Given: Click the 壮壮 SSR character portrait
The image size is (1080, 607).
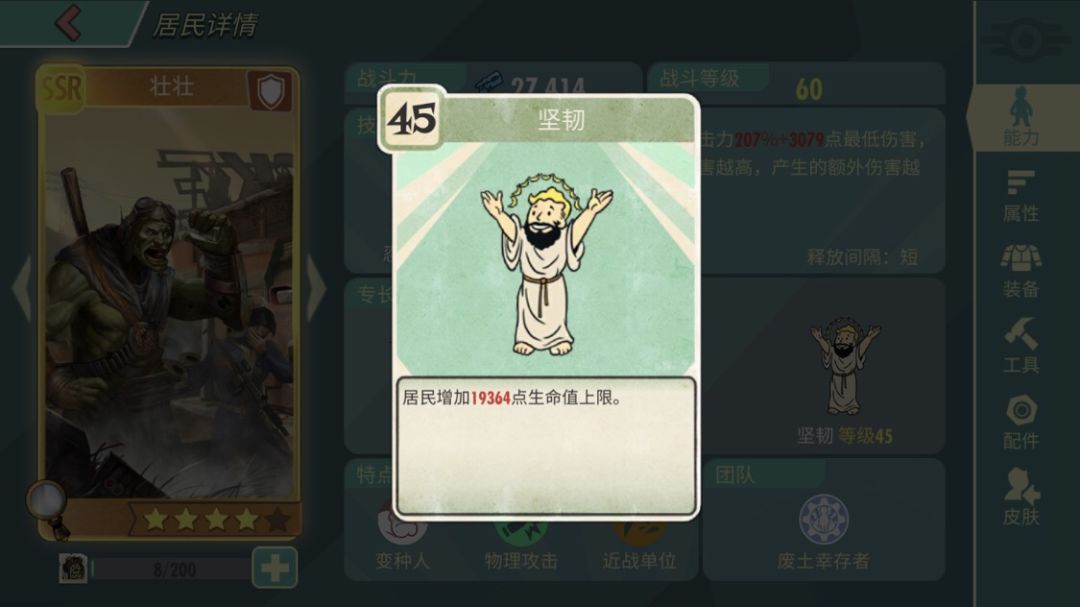Looking at the screenshot, I should 169,303.
